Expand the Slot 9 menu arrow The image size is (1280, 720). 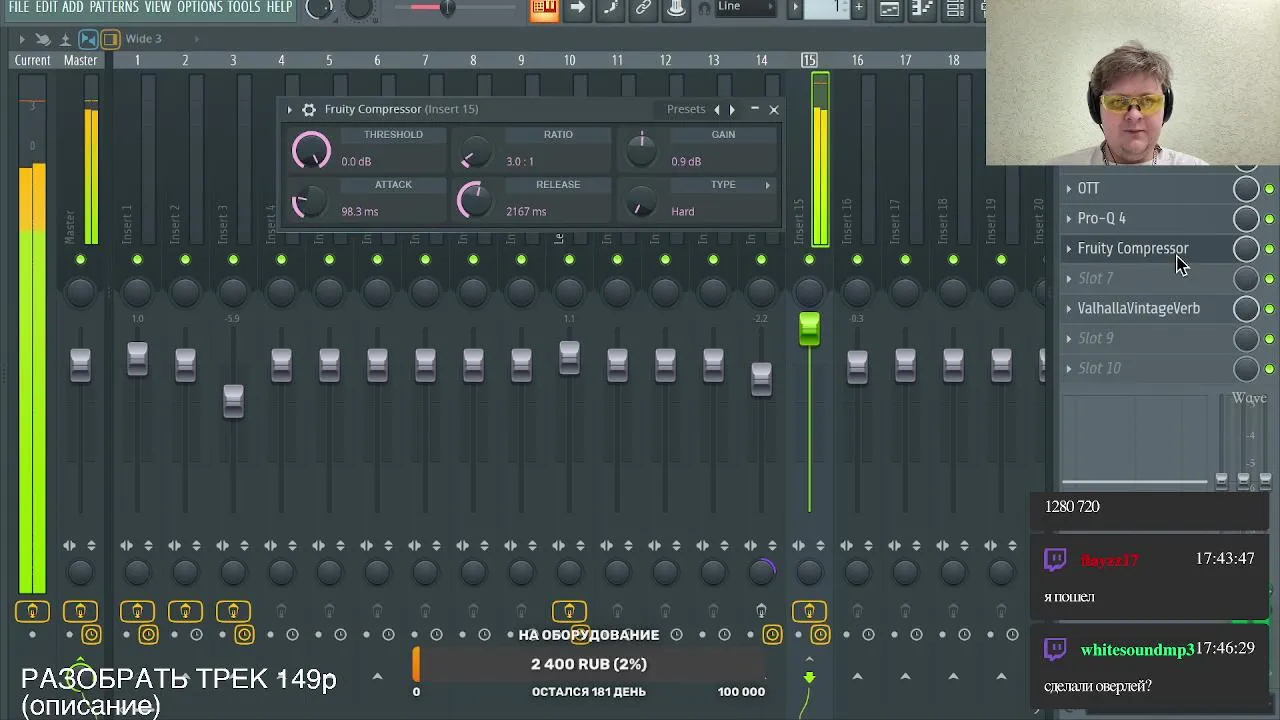pyautogui.click(x=1069, y=338)
